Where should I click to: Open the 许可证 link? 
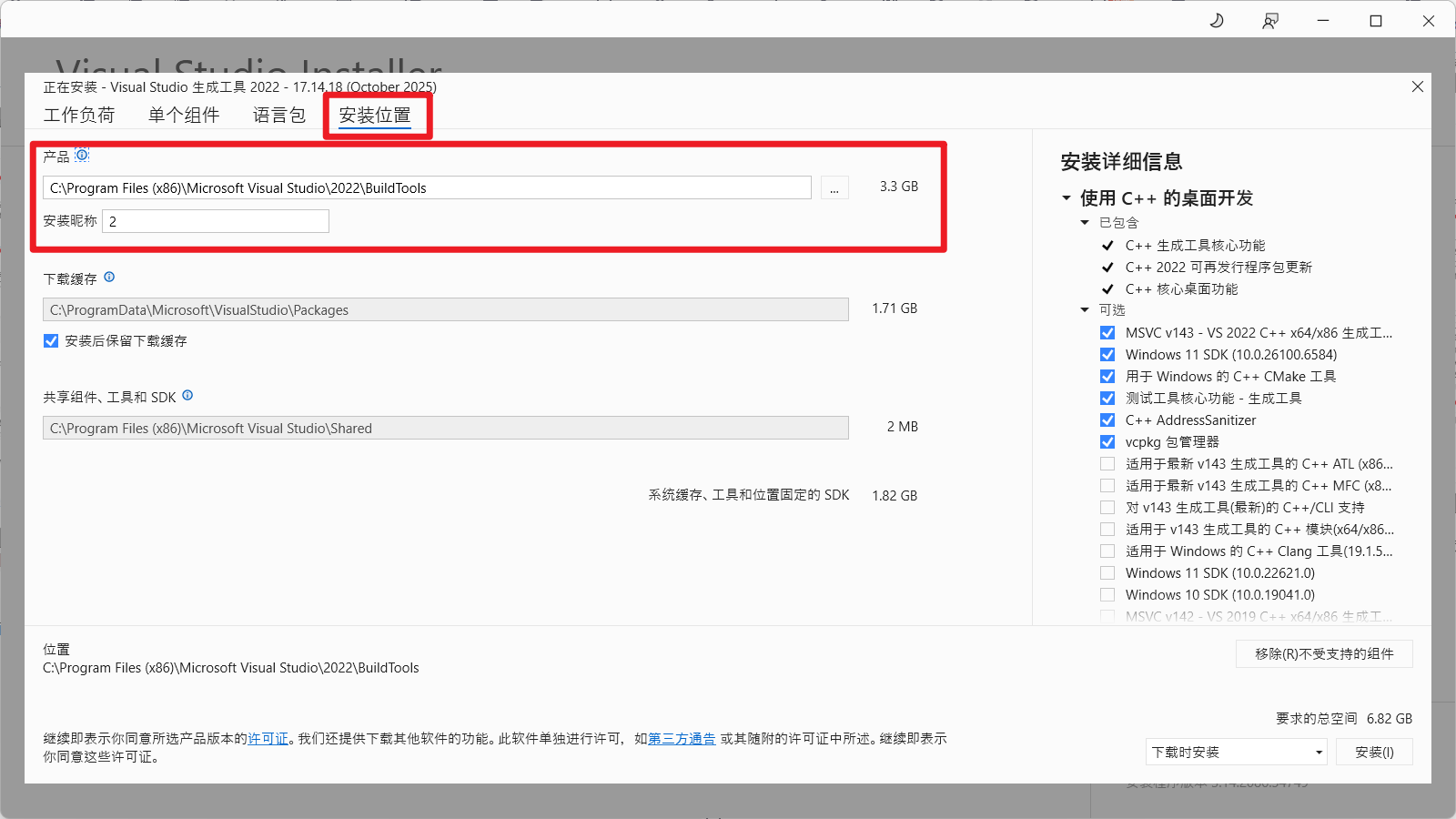click(268, 739)
